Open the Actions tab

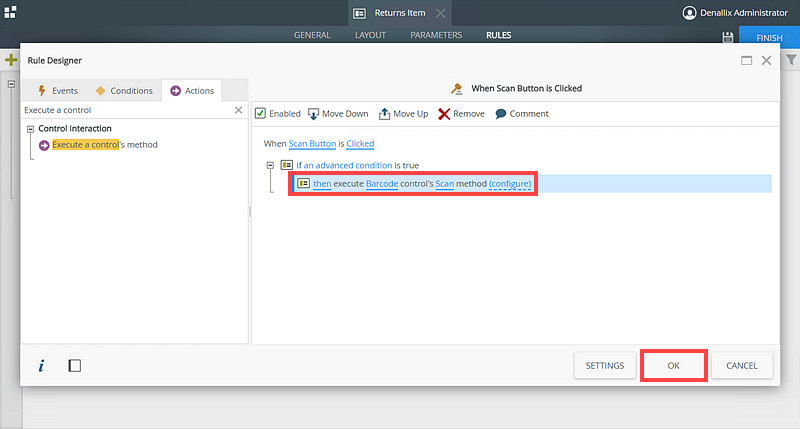(192, 91)
